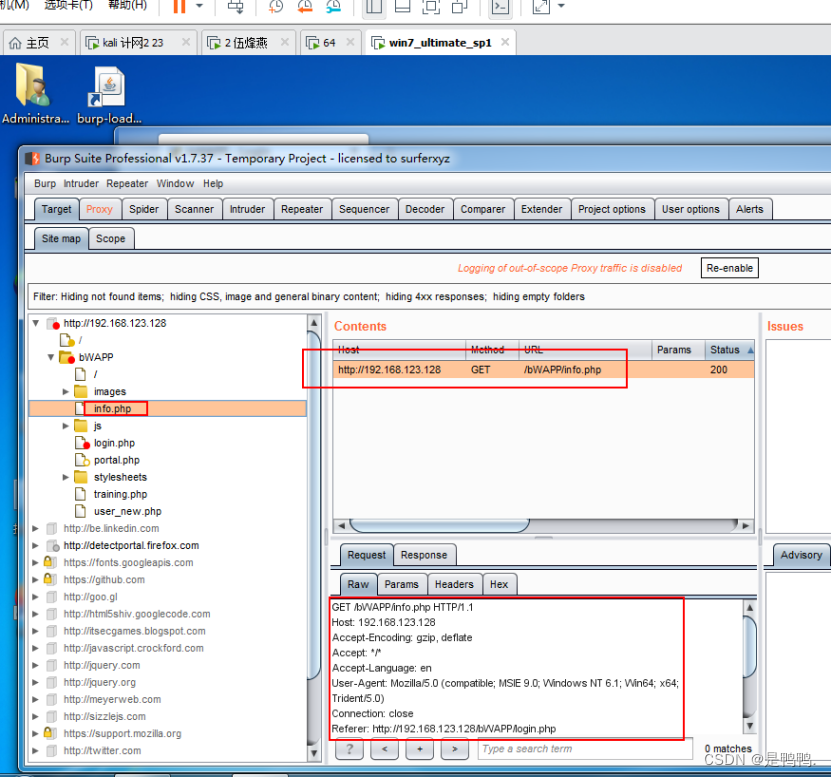The width and height of the screenshot is (831, 777).
Task: Switch to the Alerts tab
Action: coord(750,209)
